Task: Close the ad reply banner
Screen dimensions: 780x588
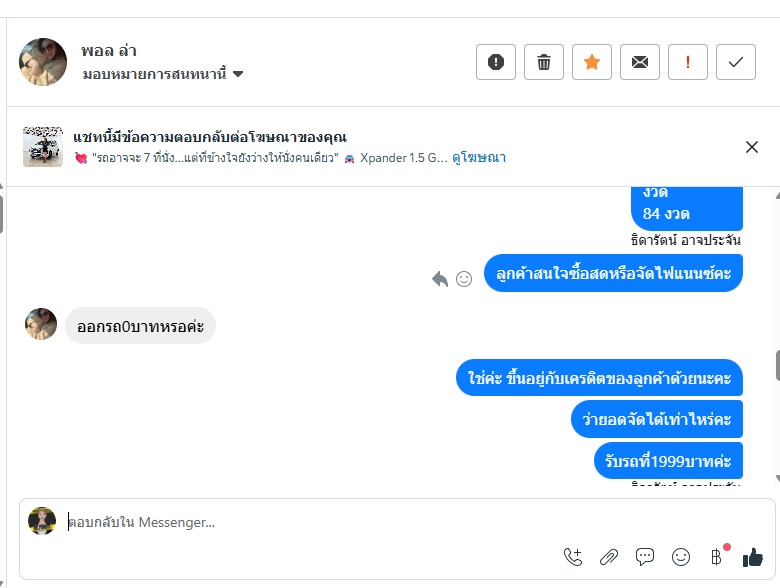Action: coord(752,147)
